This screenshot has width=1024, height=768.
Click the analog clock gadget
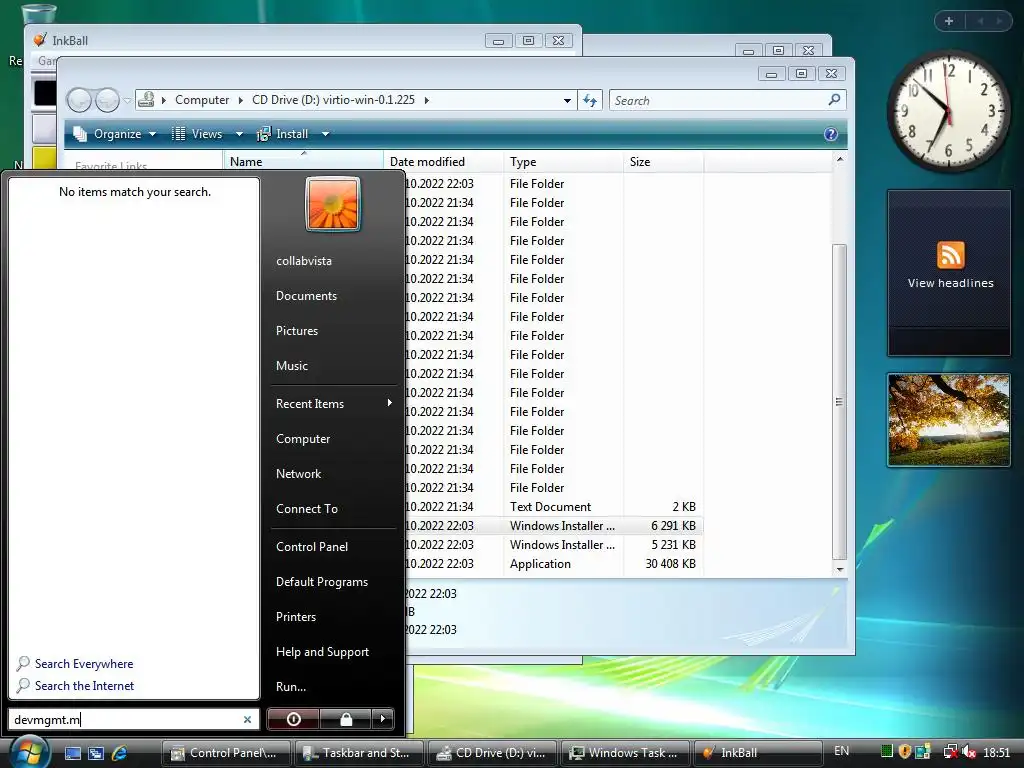pos(949,112)
